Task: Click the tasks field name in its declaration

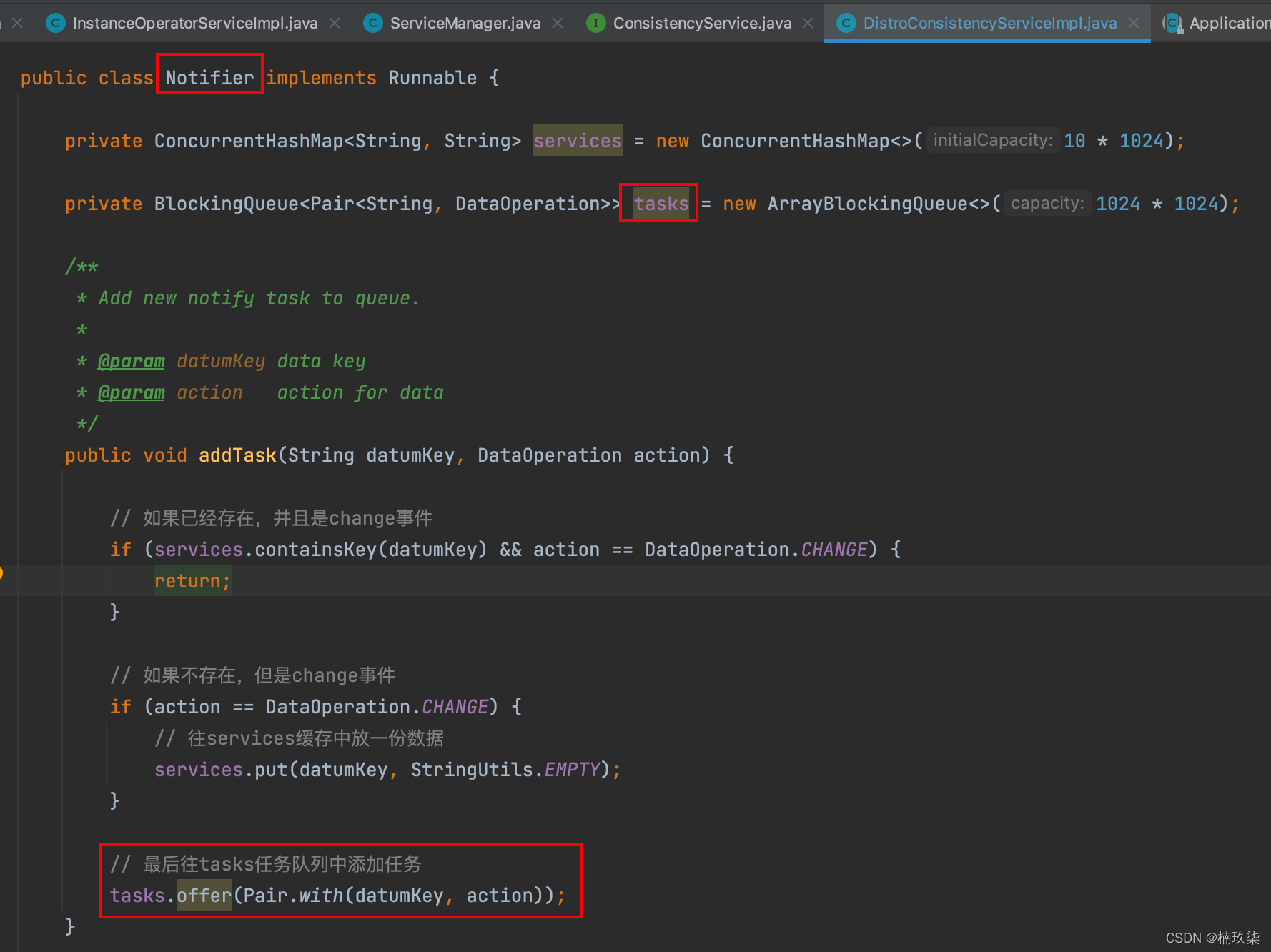Action: click(661, 204)
